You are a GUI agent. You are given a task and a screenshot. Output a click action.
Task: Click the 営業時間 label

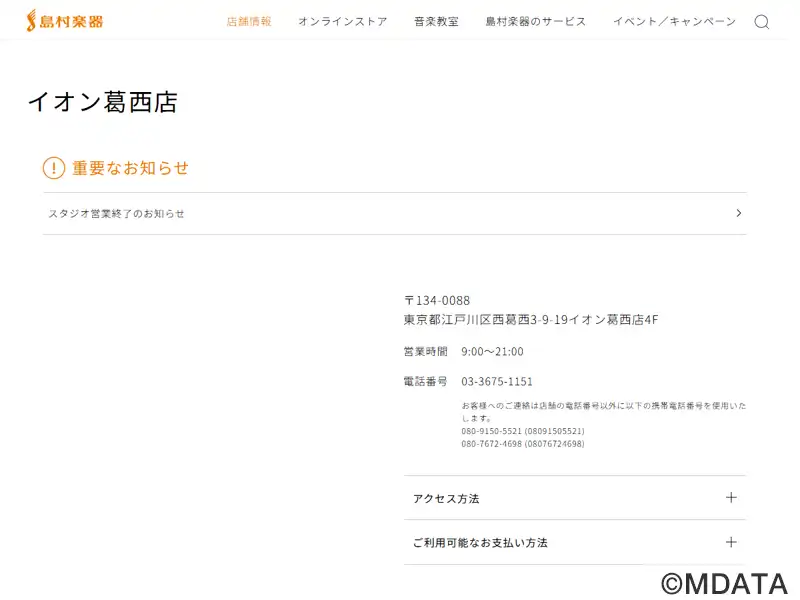click(426, 352)
